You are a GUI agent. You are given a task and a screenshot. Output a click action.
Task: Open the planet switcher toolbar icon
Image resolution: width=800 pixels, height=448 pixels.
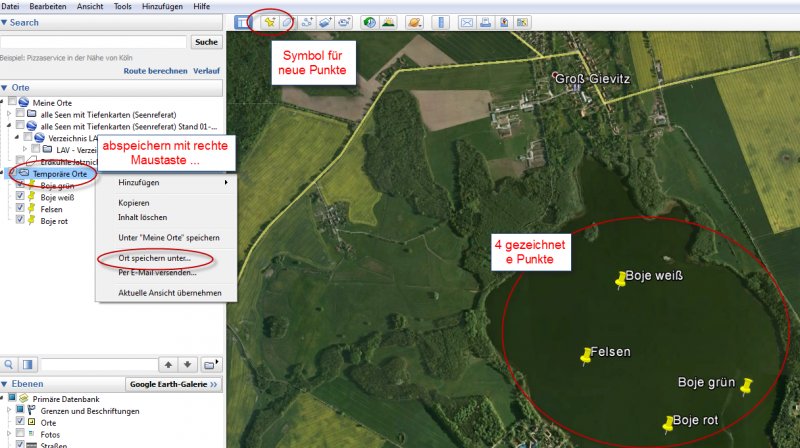(x=414, y=22)
